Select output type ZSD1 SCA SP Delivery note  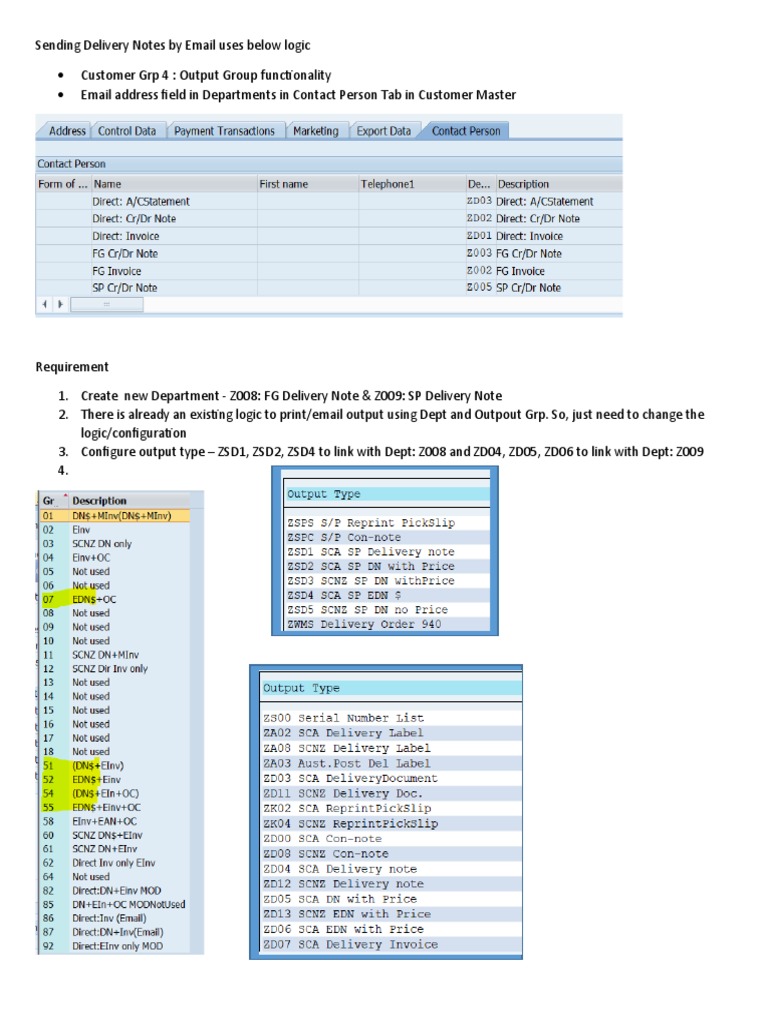pos(387,551)
